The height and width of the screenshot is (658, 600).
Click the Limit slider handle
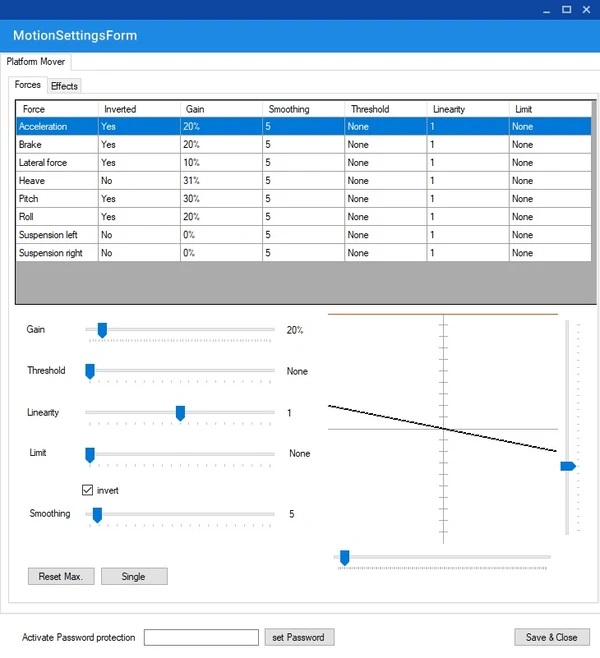tap(90, 454)
